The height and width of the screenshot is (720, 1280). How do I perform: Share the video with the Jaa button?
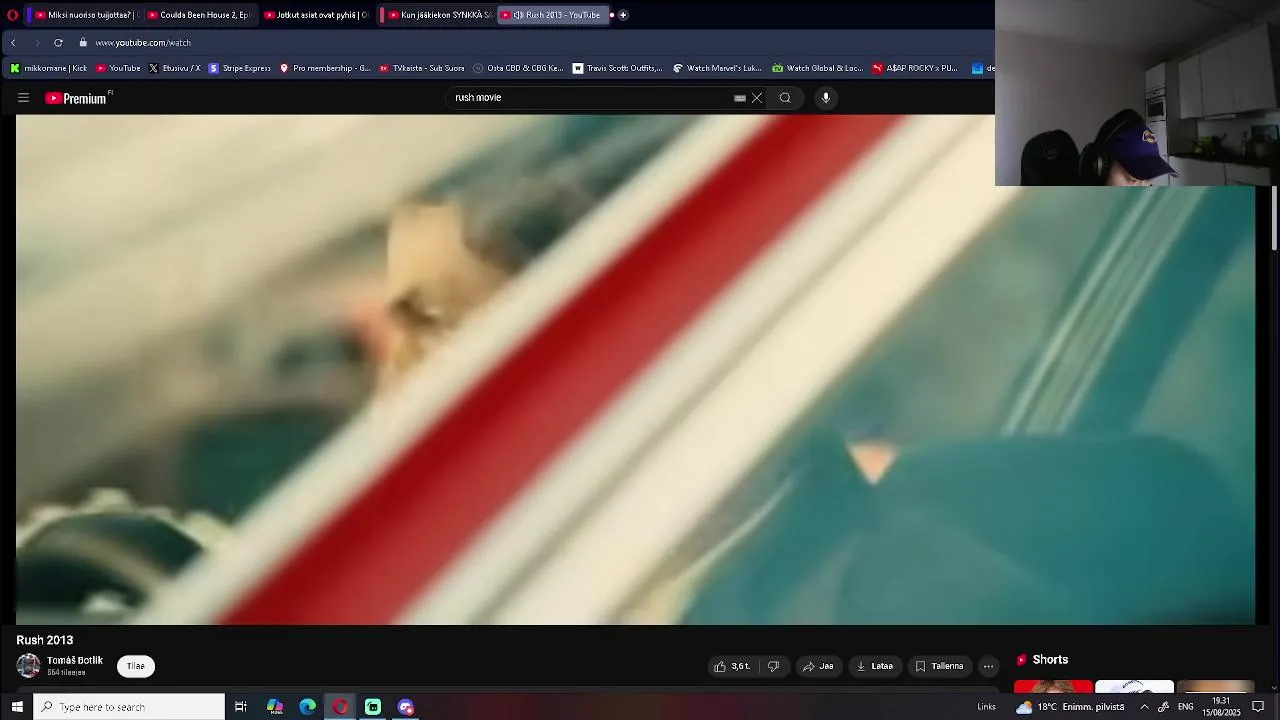coord(818,666)
